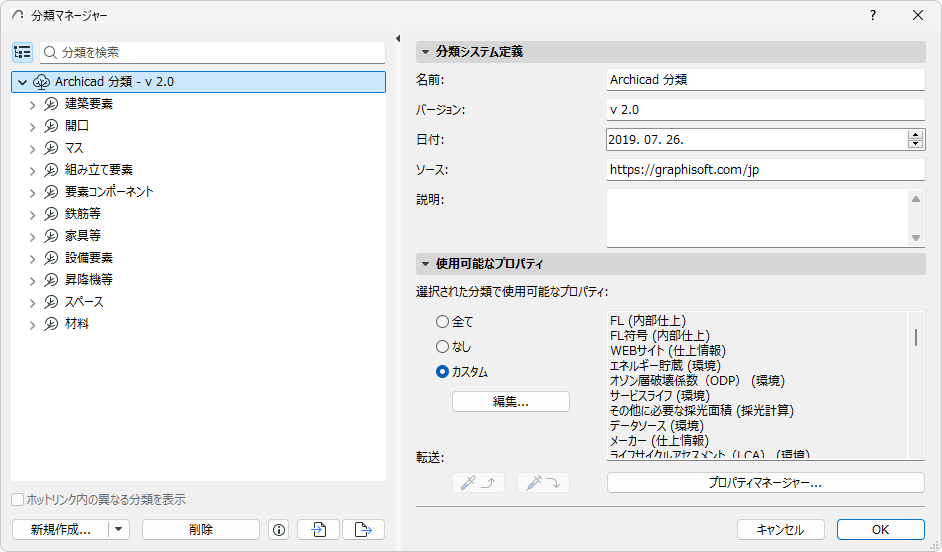Click the 新規作成... button
The image size is (942, 552).
click(61, 530)
